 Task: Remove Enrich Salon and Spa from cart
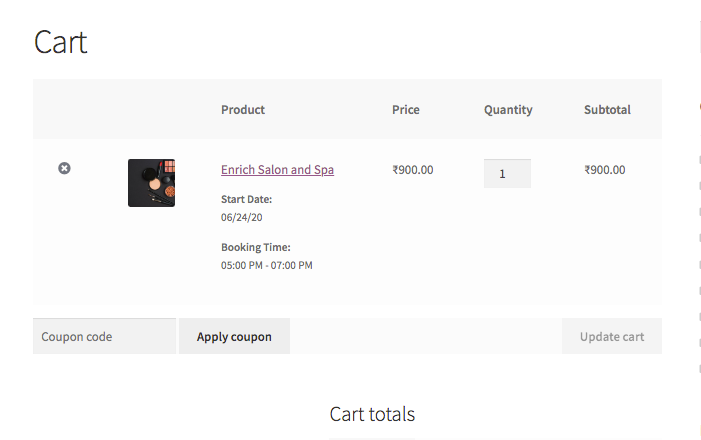pos(64,169)
